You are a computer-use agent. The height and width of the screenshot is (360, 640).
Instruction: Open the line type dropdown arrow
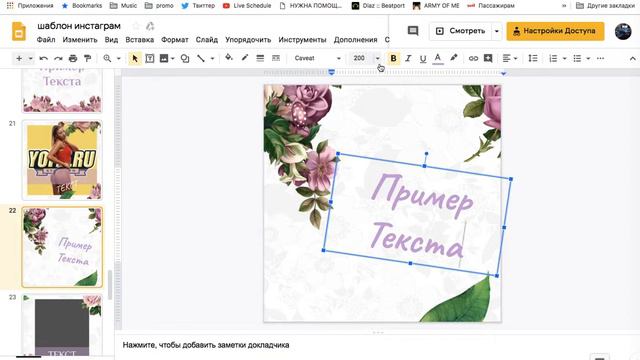pyautogui.click(x=212, y=59)
